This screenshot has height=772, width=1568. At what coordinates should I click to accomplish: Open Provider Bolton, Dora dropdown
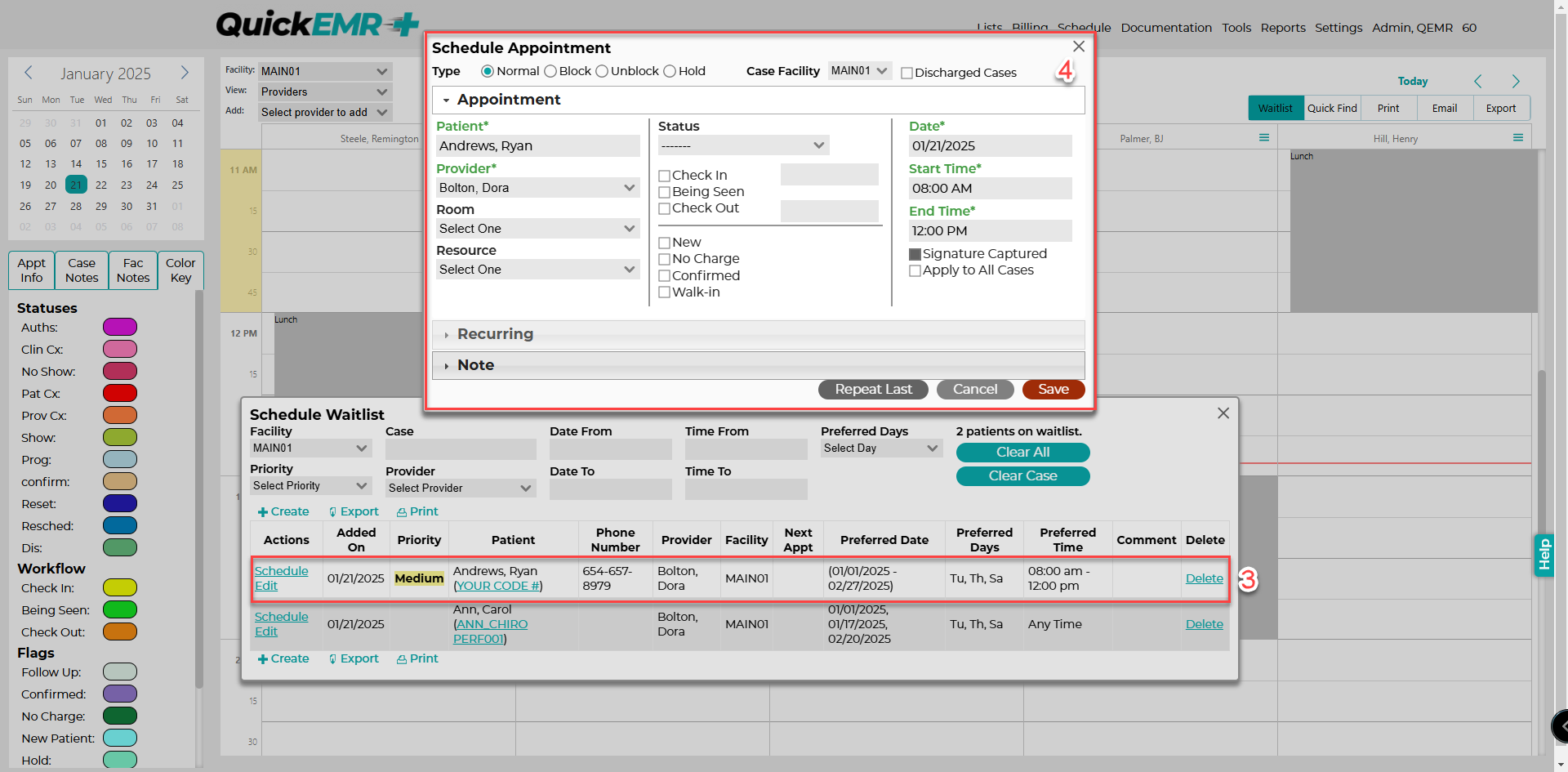(537, 188)
